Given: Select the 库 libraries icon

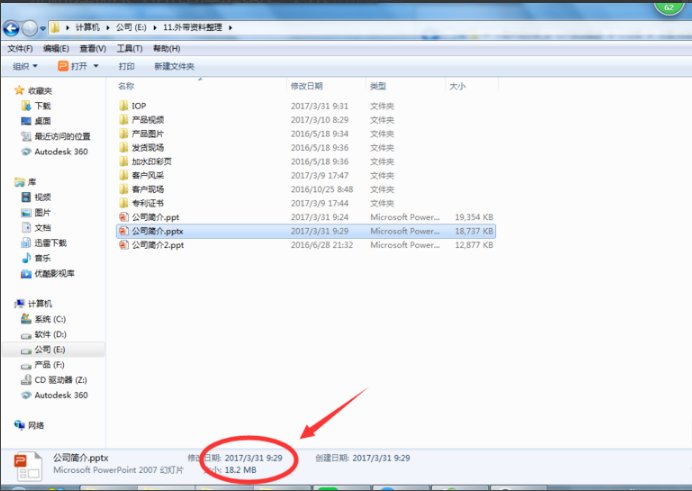Looking at the screenshot, I should click(x=19, y=182).
